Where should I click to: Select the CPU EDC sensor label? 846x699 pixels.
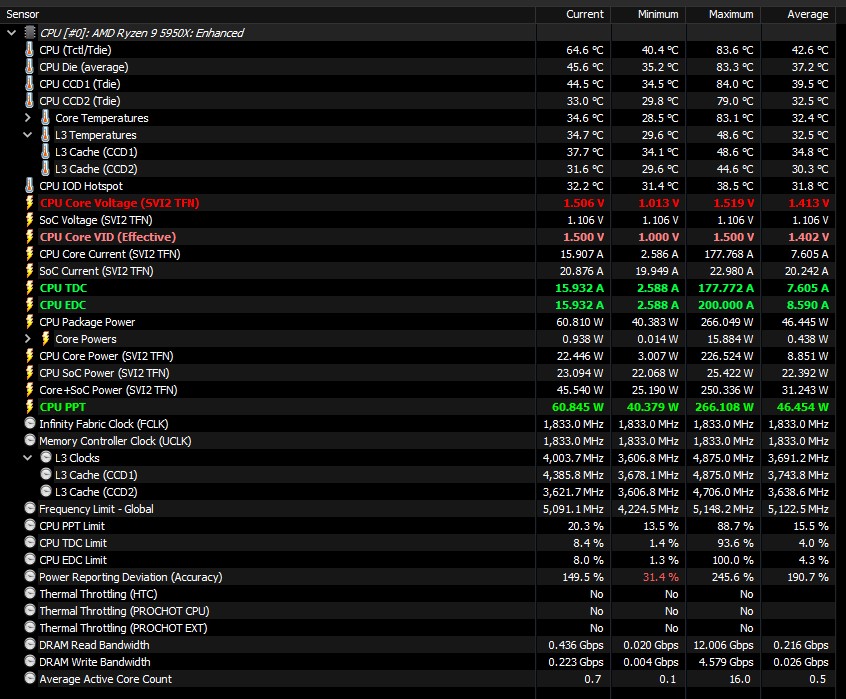point(63,305)
